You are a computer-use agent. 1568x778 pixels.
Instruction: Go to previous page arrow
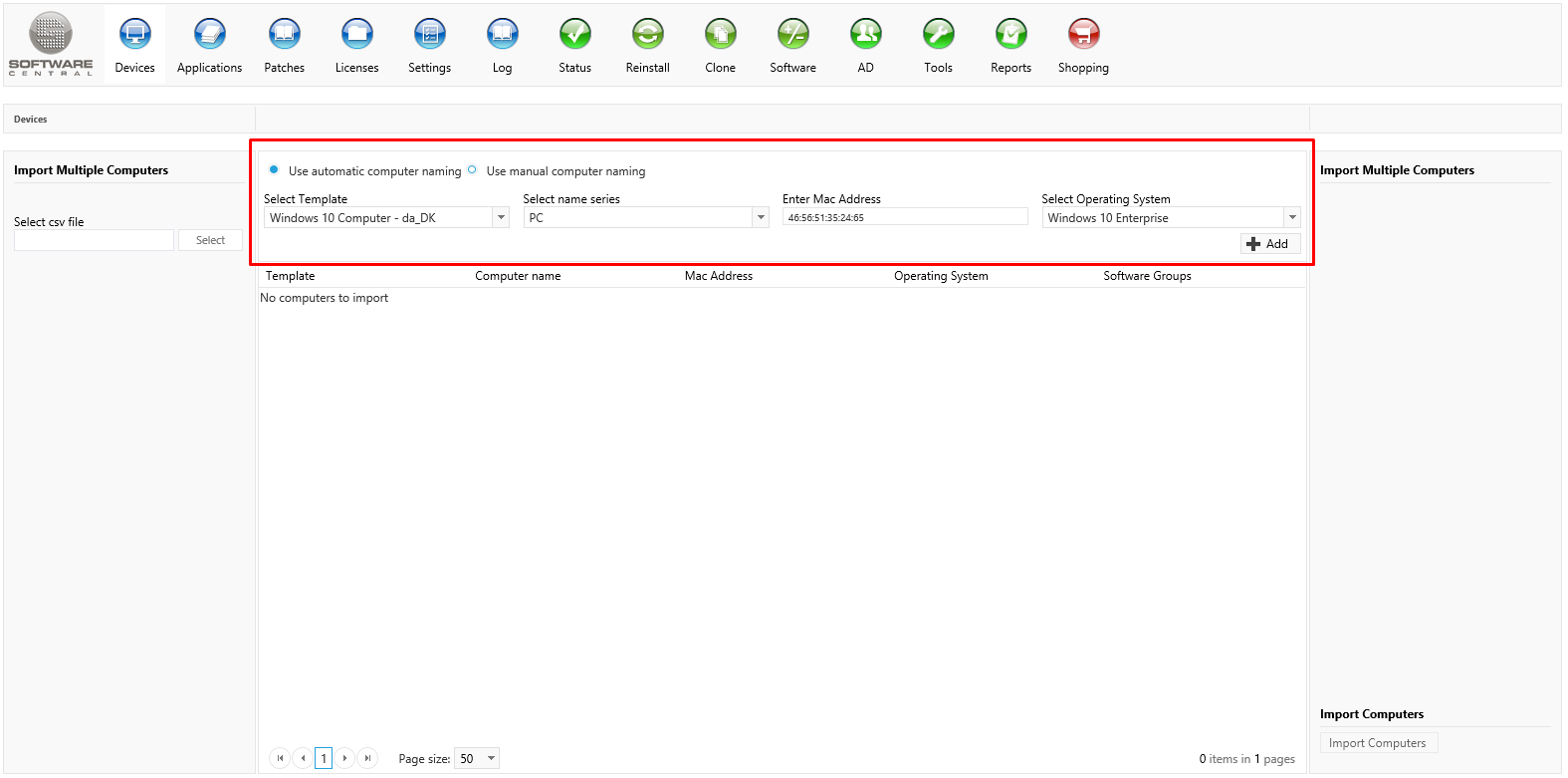coord(303,758)
